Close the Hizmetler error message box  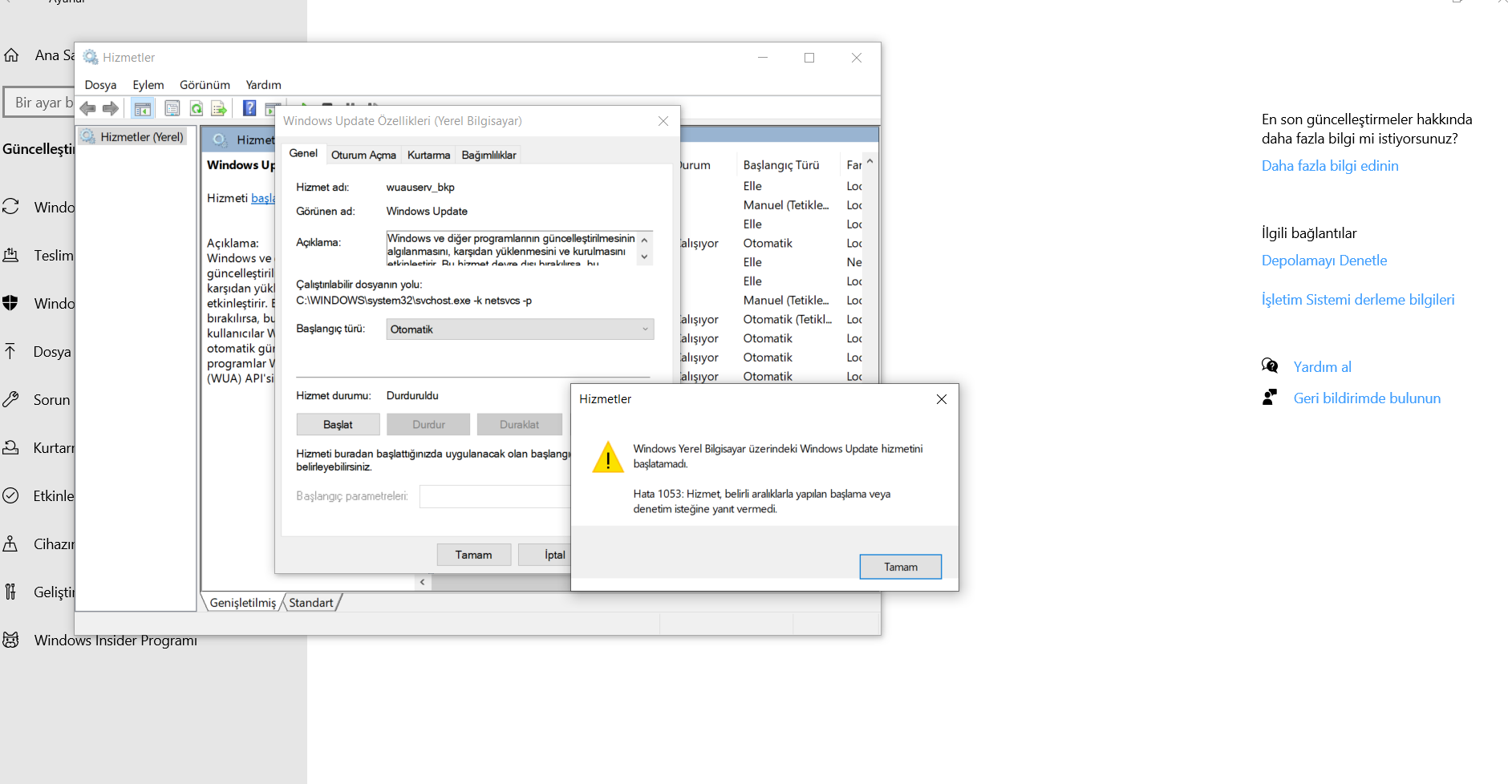[942, 399]
